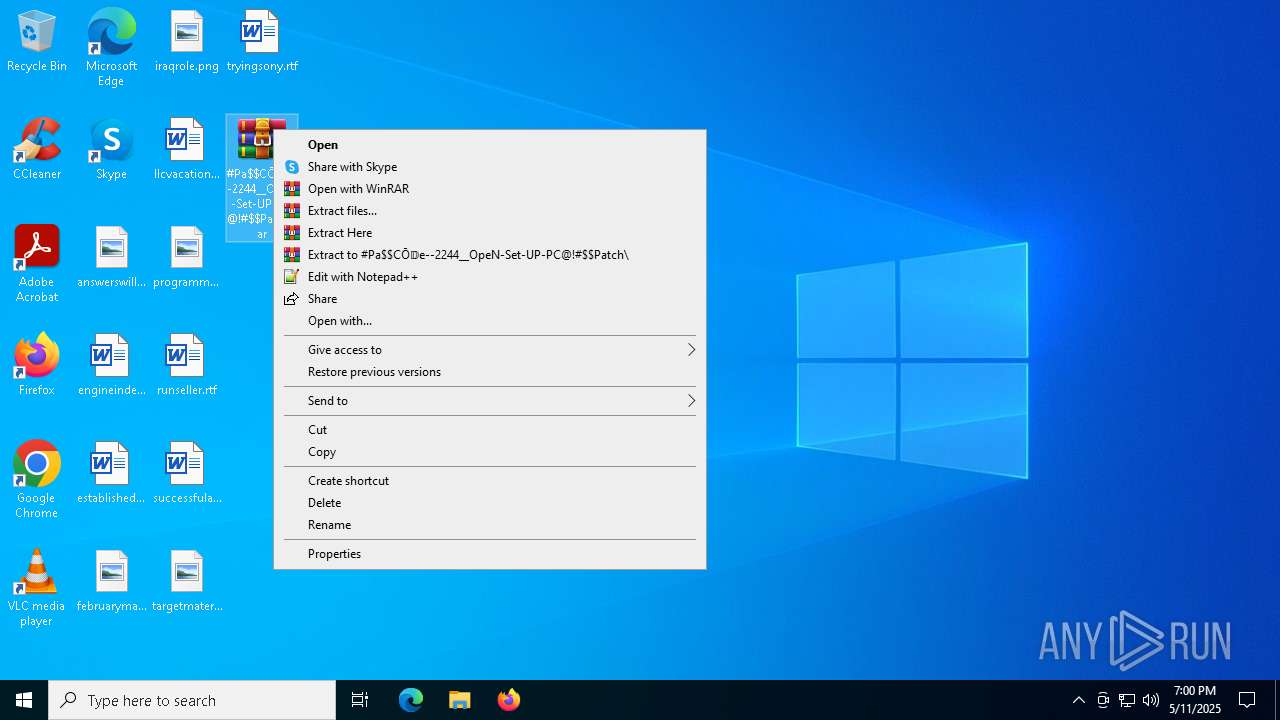Open File Explorer from the taskbar
Image resolution: width=1280 pixels, height=720 pixels.
[459, 700]
